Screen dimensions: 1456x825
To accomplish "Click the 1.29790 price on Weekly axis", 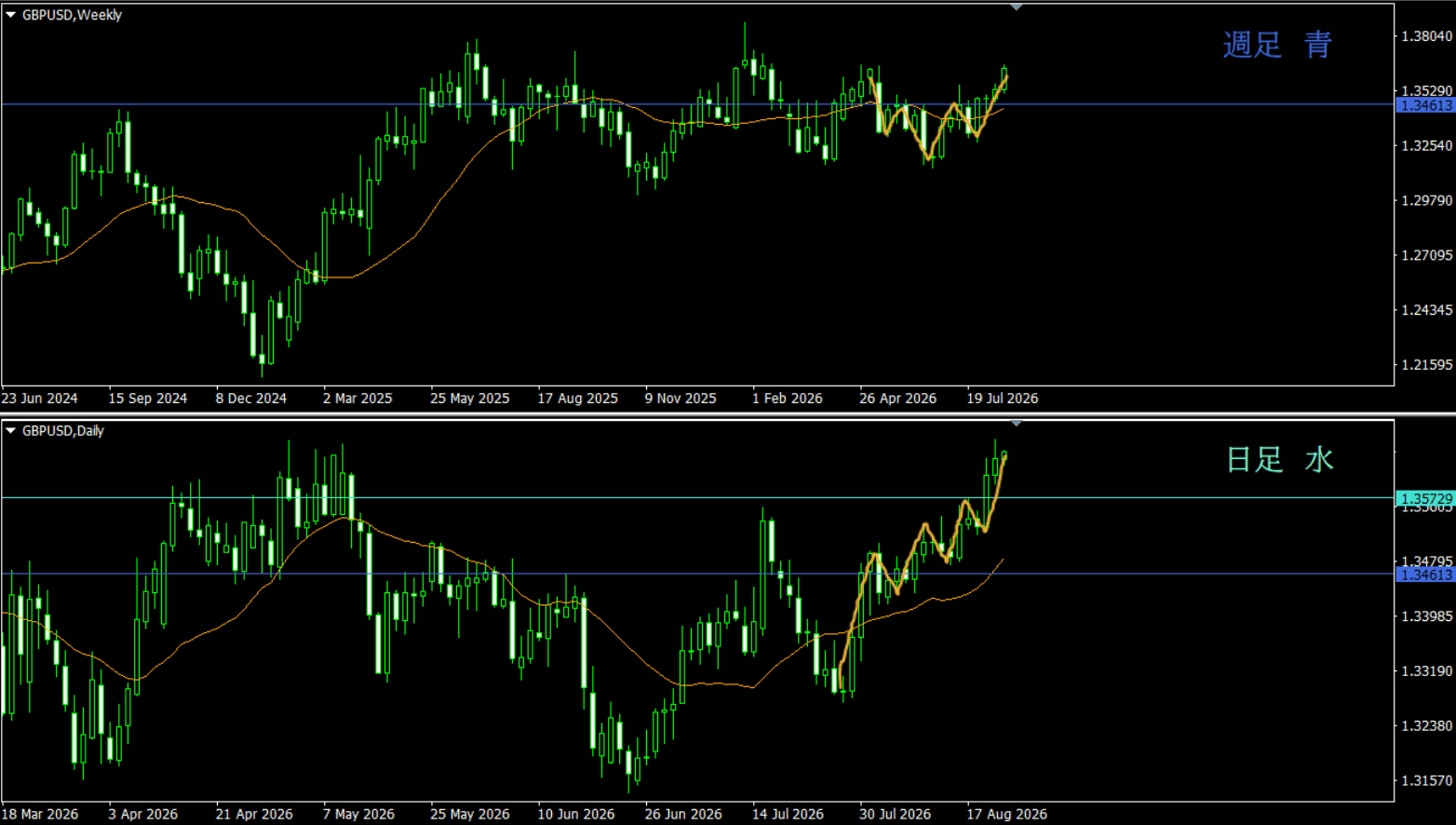I will pyautogui.click(x=1426, y=201).
